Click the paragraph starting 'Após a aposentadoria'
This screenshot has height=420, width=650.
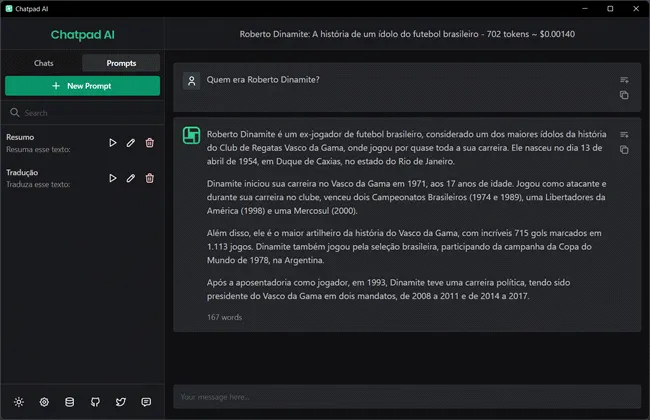[388, 289]
